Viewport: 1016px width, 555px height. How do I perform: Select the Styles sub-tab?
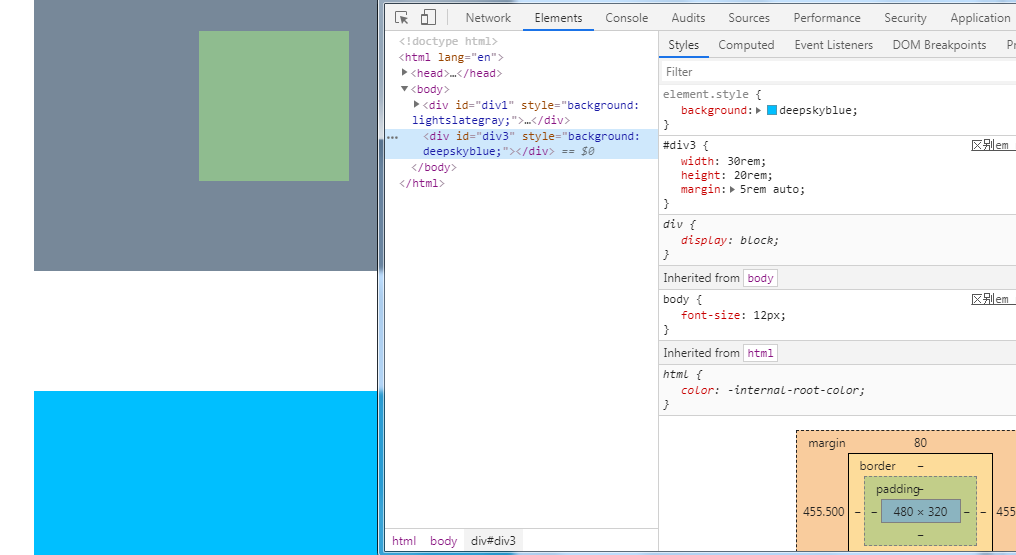[x=684, y=45]
